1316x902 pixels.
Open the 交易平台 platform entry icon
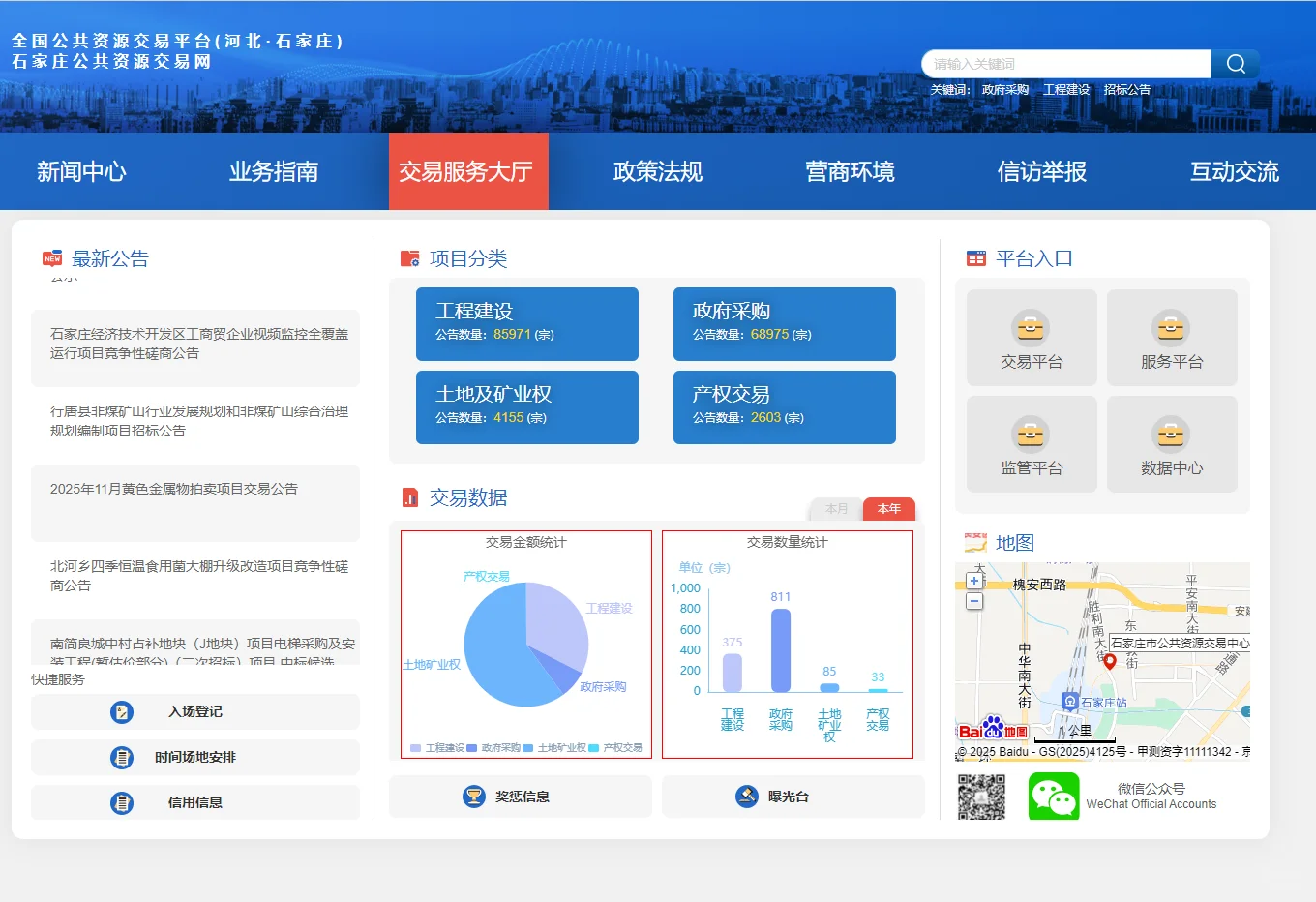(x=1031, y=329)
